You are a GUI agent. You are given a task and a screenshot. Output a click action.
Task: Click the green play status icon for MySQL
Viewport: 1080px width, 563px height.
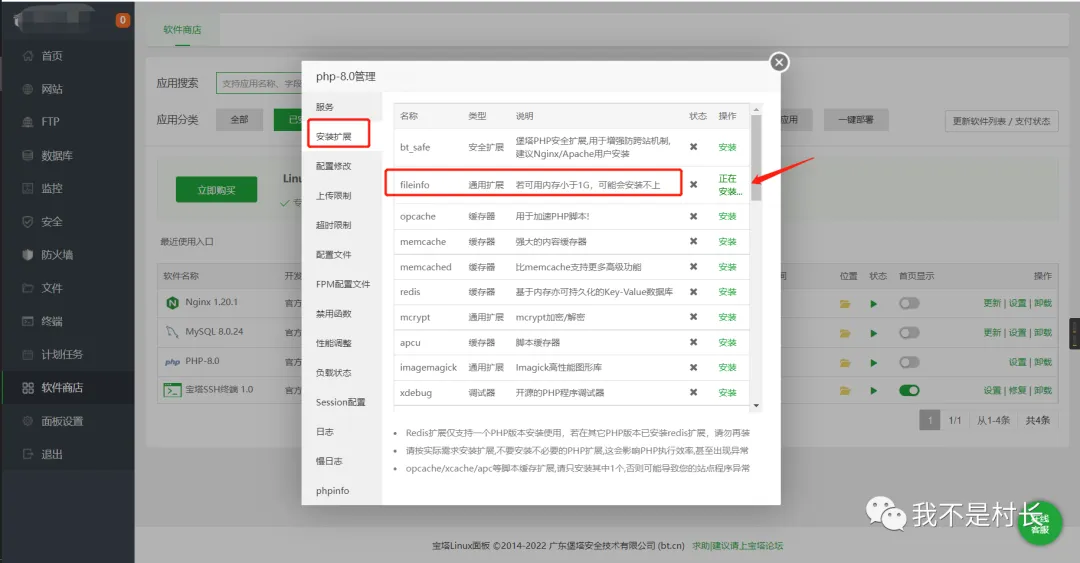(x=873, y=332)
